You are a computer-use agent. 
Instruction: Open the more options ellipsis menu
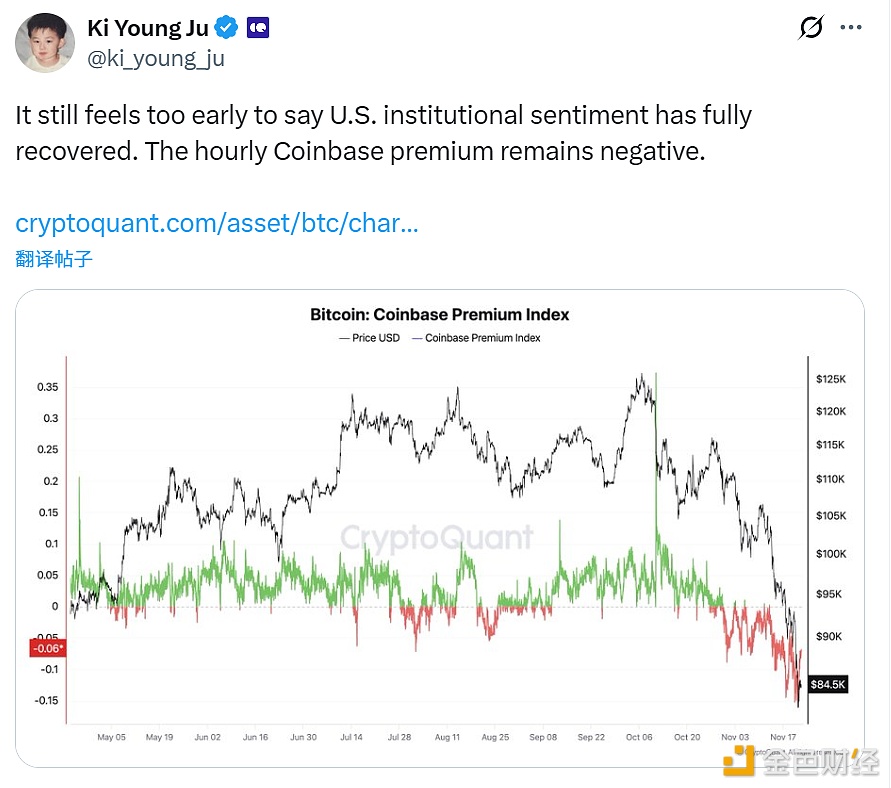852,27
